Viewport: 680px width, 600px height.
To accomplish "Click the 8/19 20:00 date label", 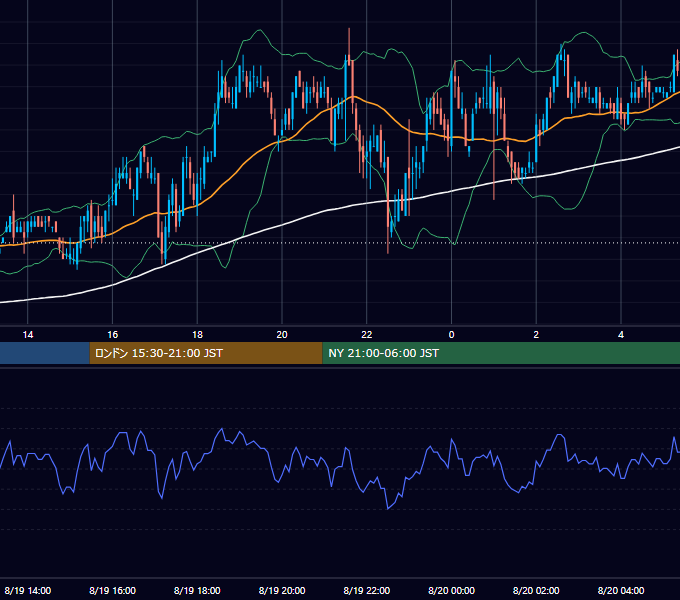I will pos(282,590).
